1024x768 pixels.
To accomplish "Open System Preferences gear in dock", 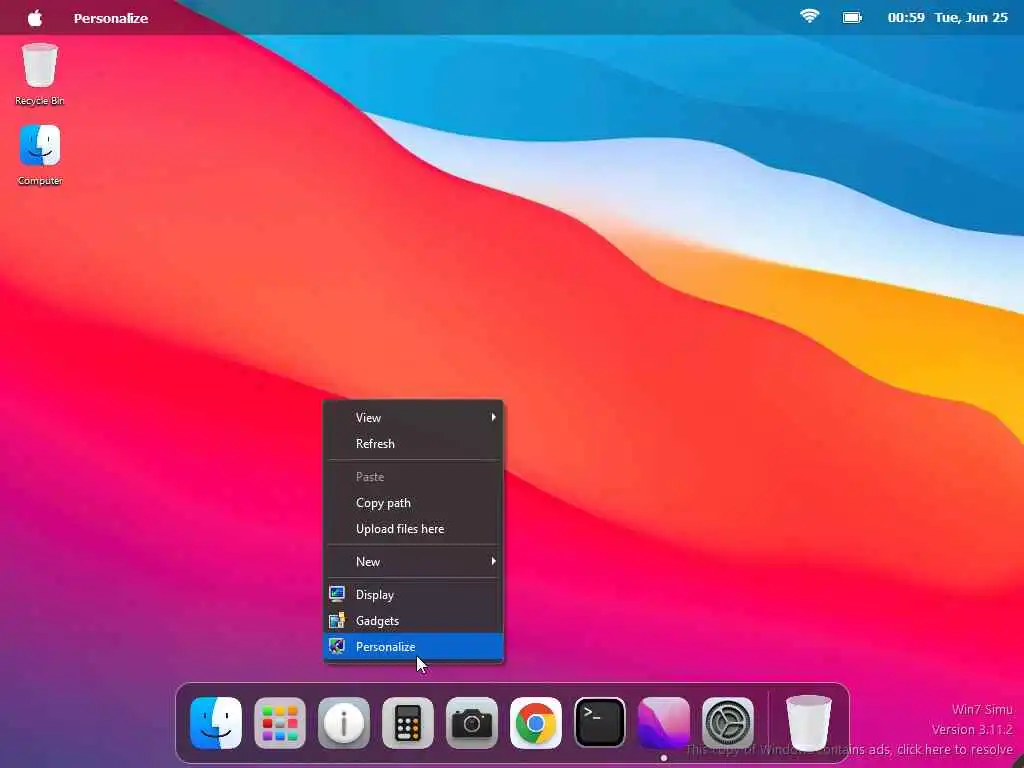I will point(728,723).
